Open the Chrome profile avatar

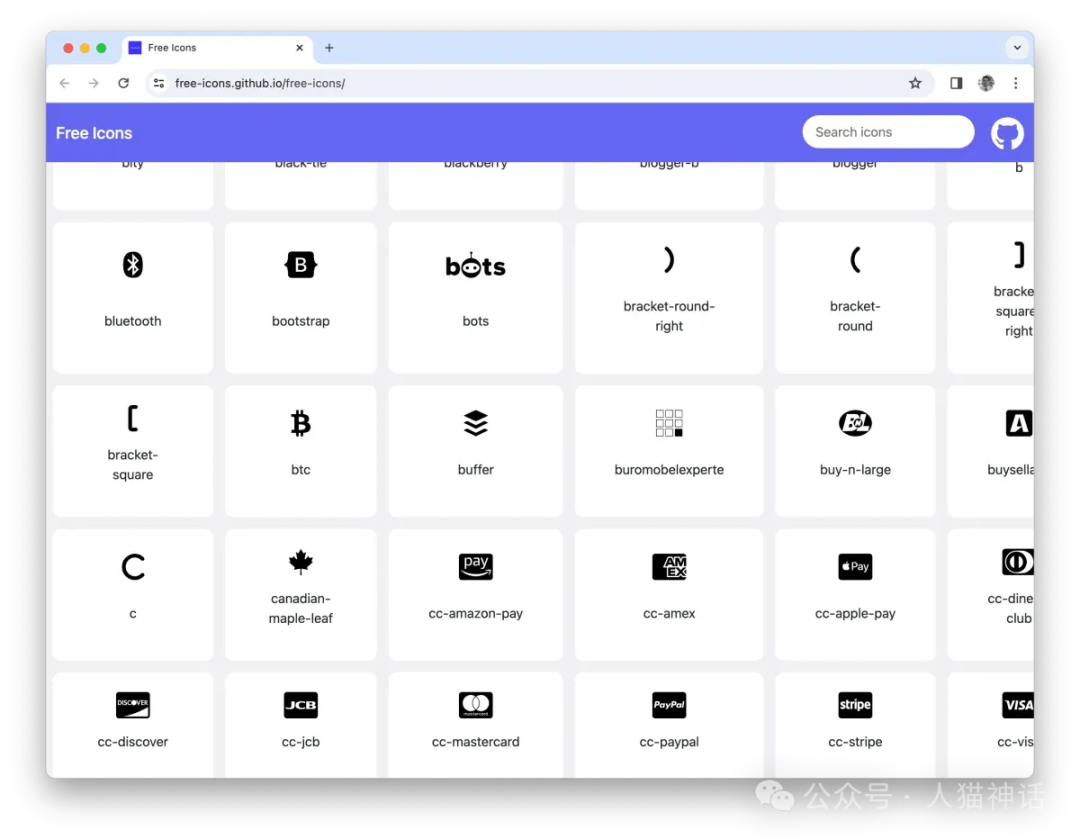click(x=986, y=83)
